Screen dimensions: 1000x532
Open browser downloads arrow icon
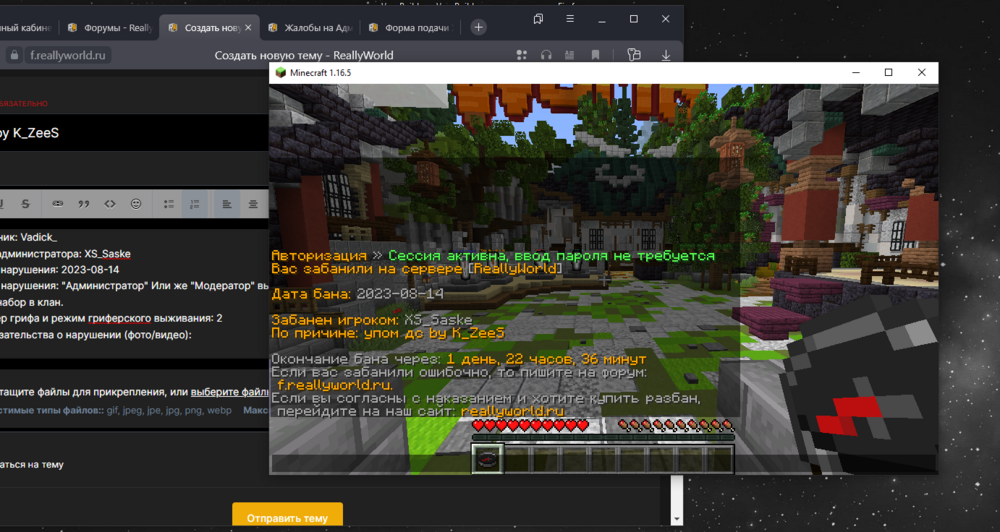click(x=666, y=55)
